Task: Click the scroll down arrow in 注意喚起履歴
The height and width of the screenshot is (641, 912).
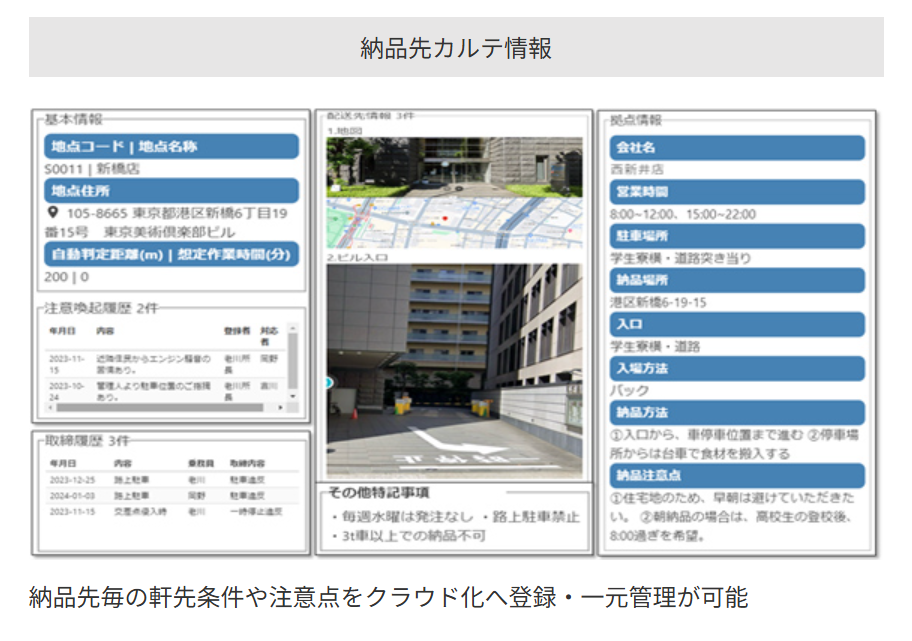Action: click(x=293, y=397)
